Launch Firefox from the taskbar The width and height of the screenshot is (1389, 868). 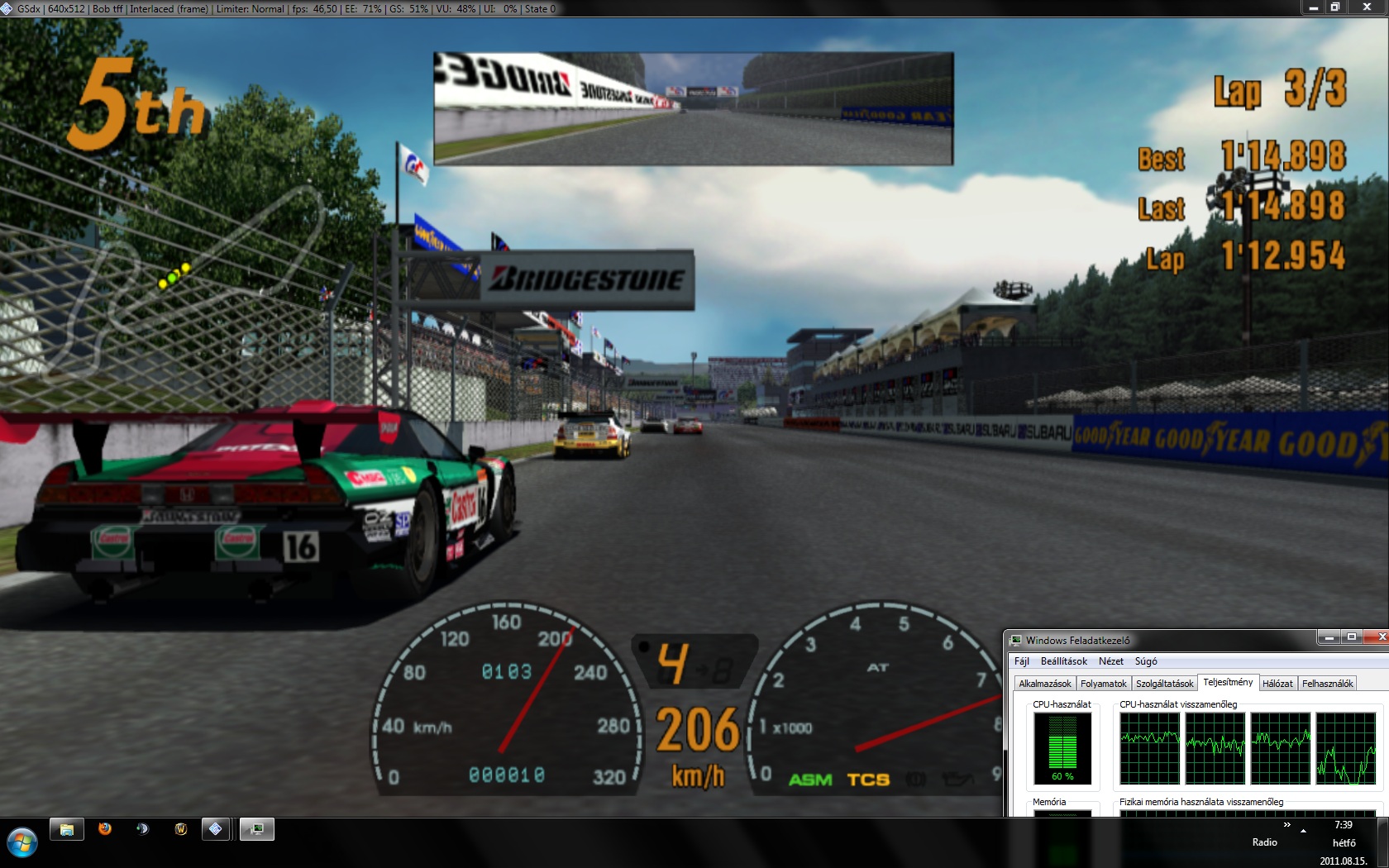(105, 828)
